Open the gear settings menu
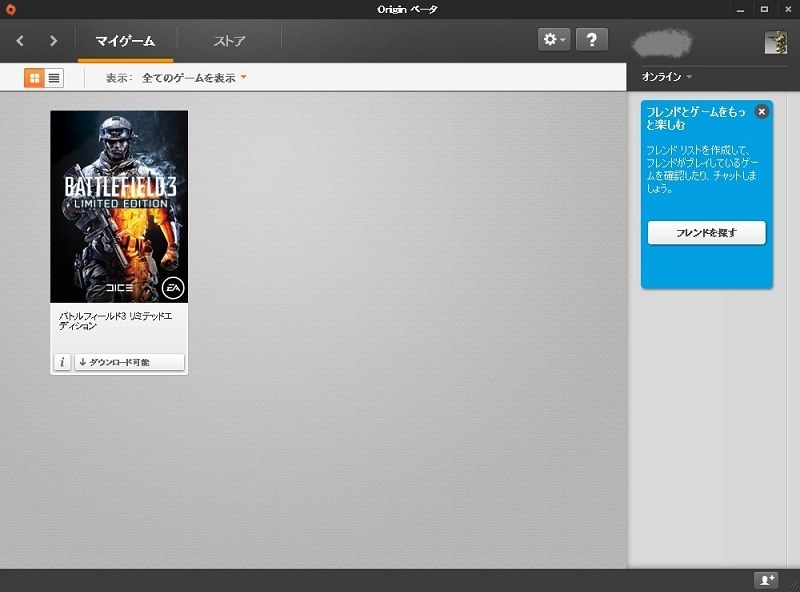The width and height of the screenshot is (800, 592). [554, 39]
